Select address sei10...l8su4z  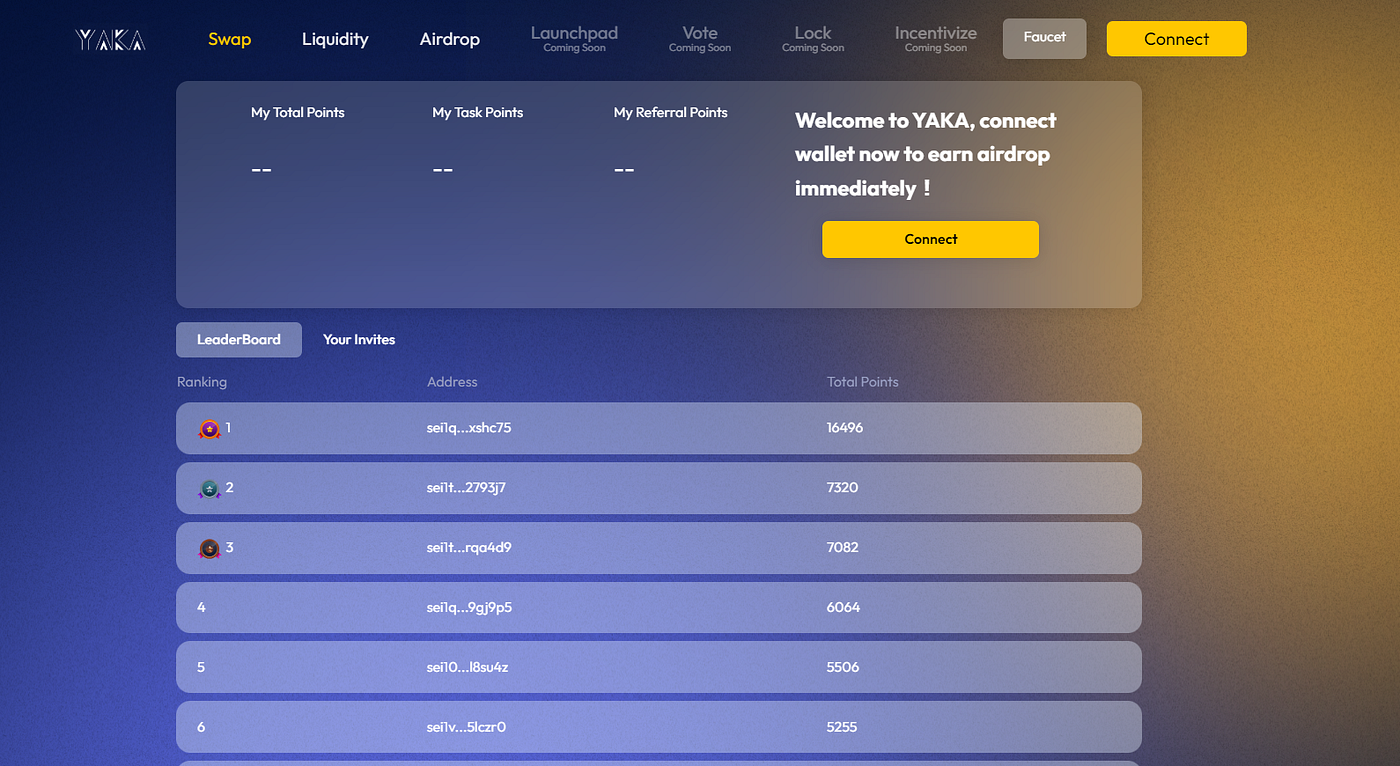click(x=467, y=667)
